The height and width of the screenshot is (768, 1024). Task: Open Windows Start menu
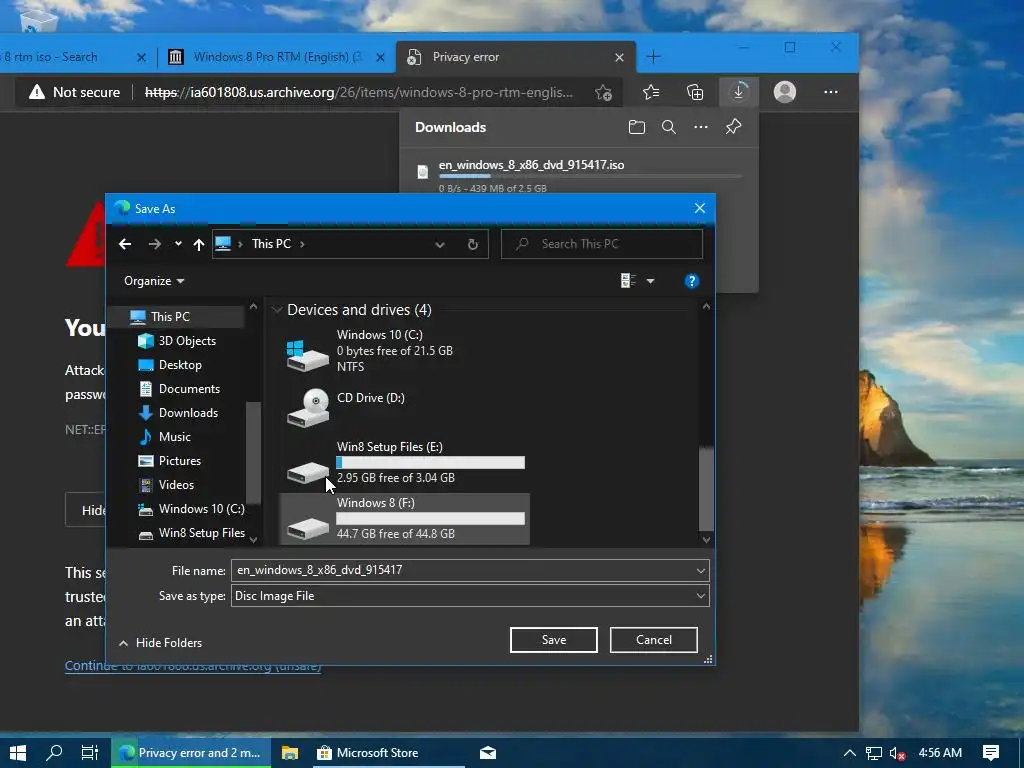pyautogui.click(x=18, y=752)
